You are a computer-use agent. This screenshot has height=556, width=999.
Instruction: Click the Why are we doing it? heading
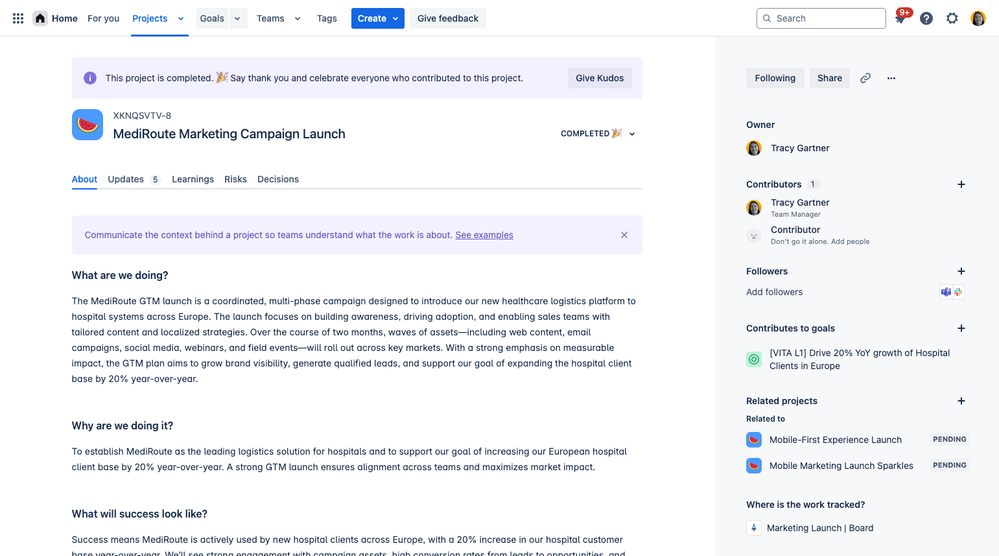pos(122,426)
